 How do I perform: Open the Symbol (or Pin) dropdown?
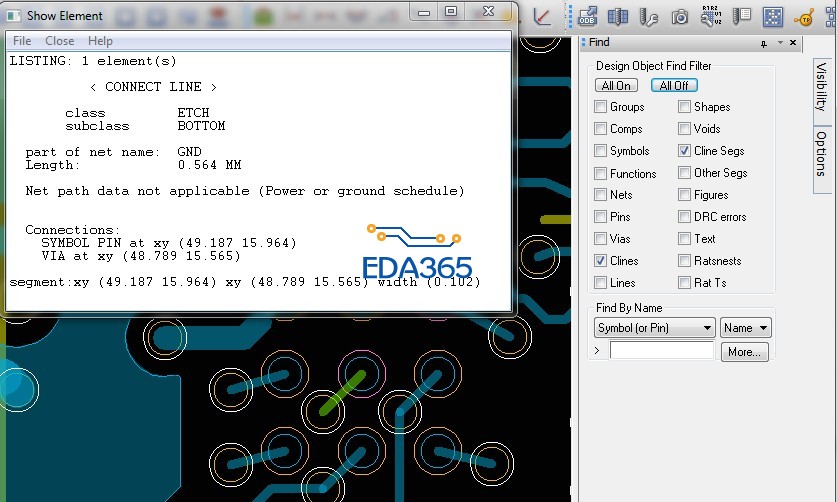pos(654,327)
